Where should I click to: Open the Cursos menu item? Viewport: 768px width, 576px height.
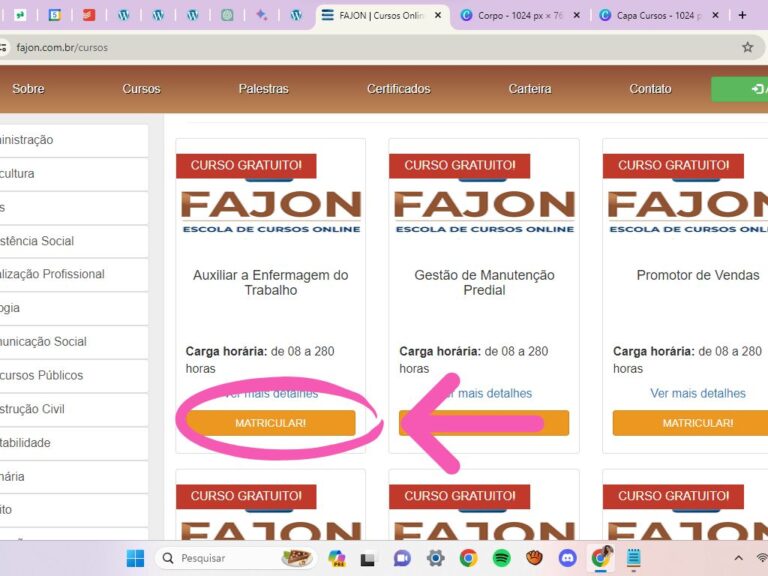coord(141,89)
